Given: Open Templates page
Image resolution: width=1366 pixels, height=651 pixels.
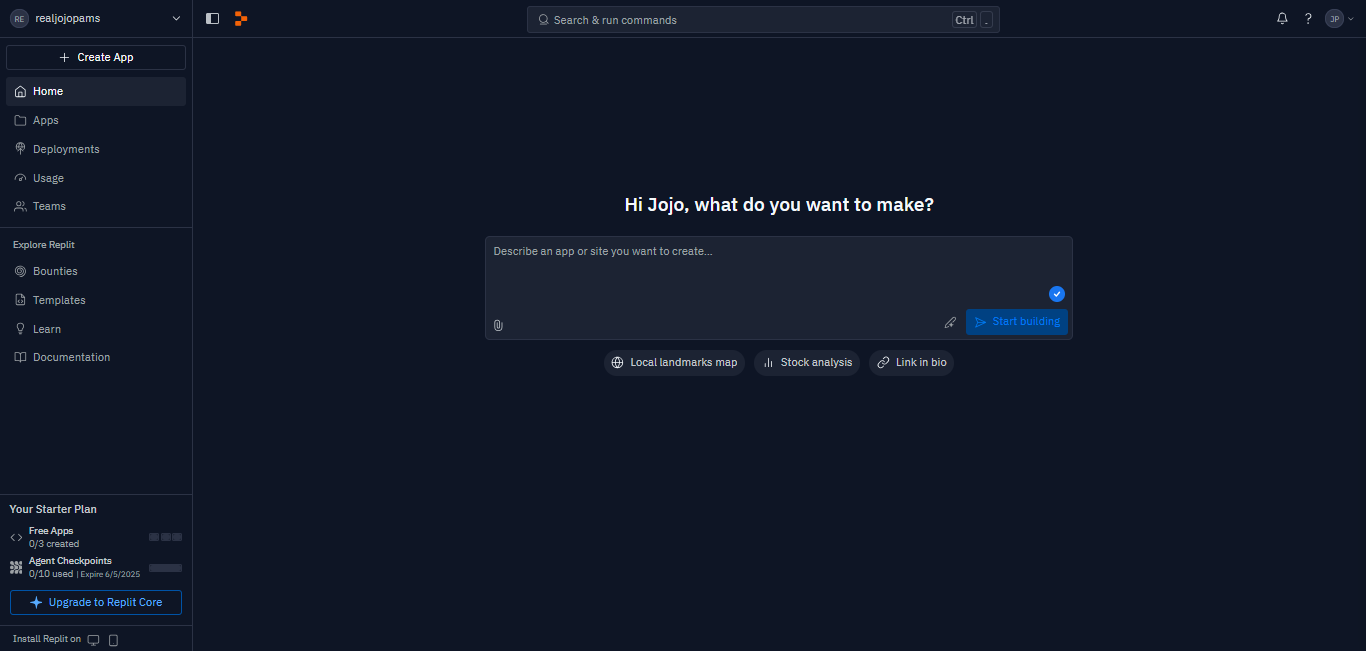Looking at the screenshot, I should pos(96,300).
